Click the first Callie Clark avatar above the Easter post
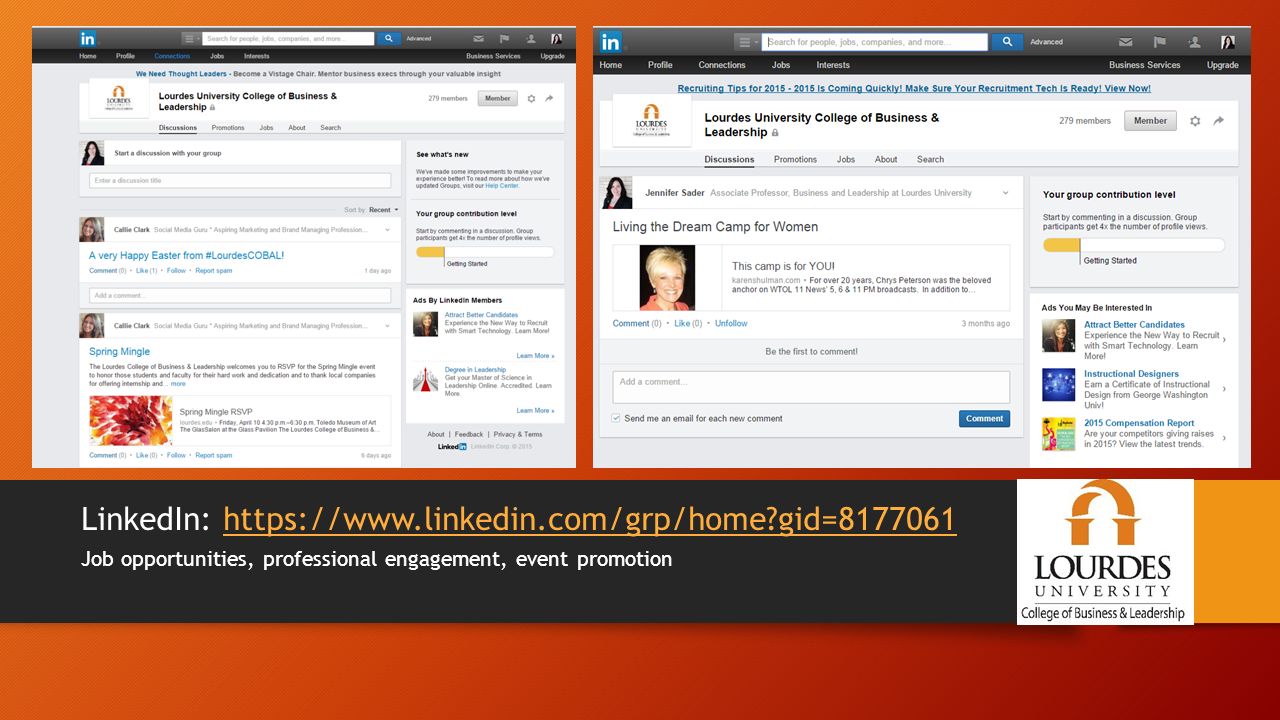Screen dimensions: 1280x720 pyautogui.click(x=92, y=229)
